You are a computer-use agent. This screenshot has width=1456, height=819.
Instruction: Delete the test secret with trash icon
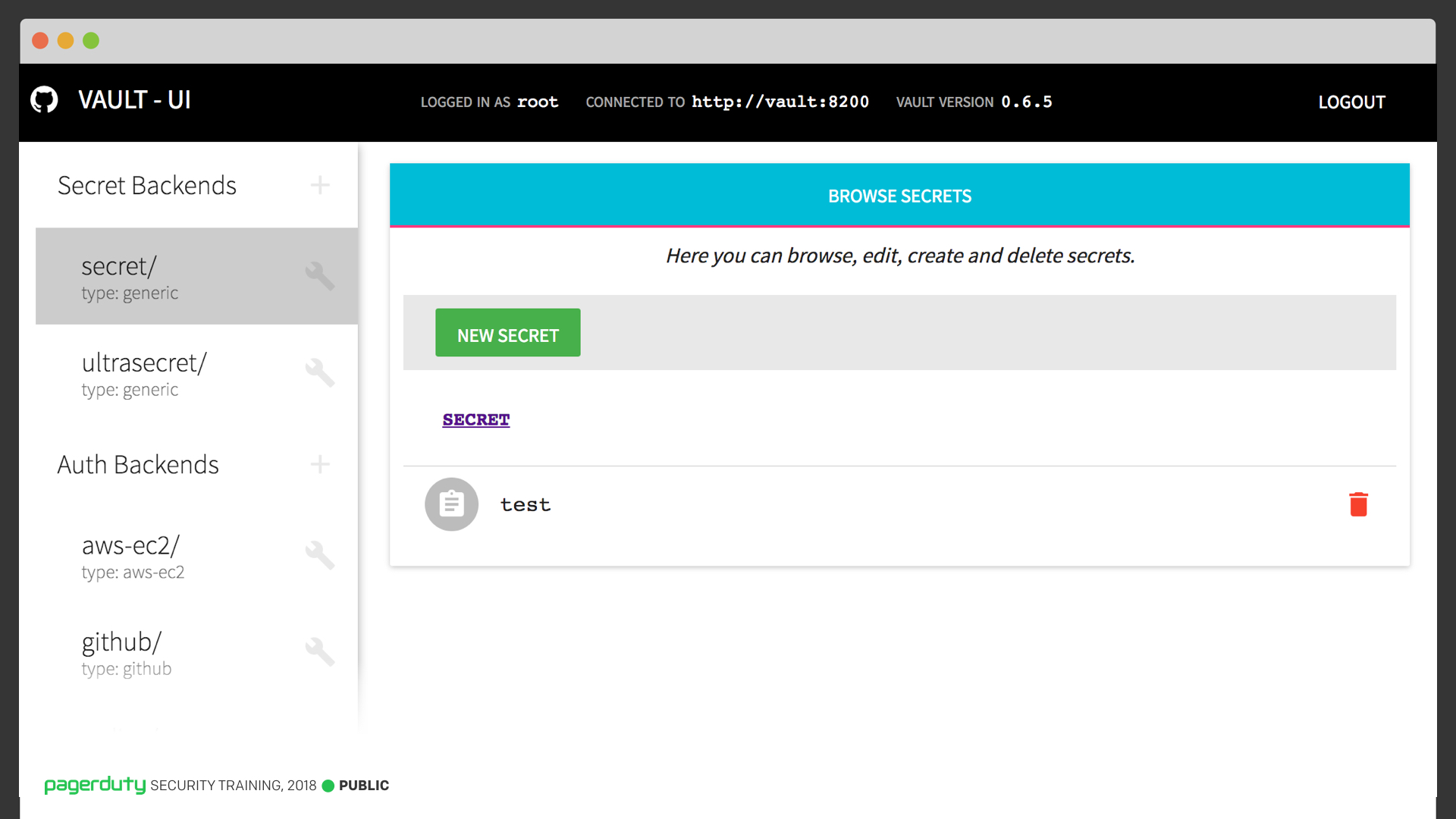pos(1358,504)
